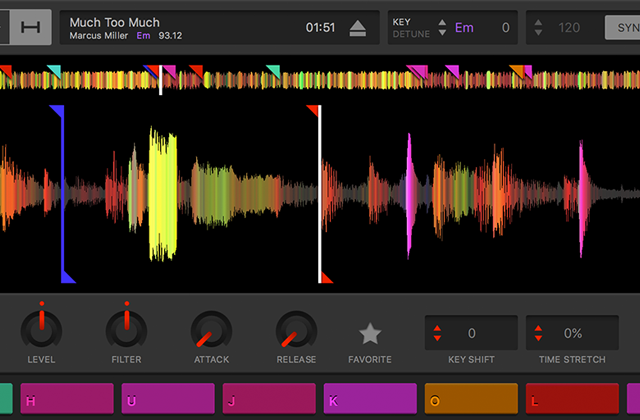The width and height of the screenshot is (640, 420).
Task: Trigger the U sample pad
Action: [x=168, y=398]
